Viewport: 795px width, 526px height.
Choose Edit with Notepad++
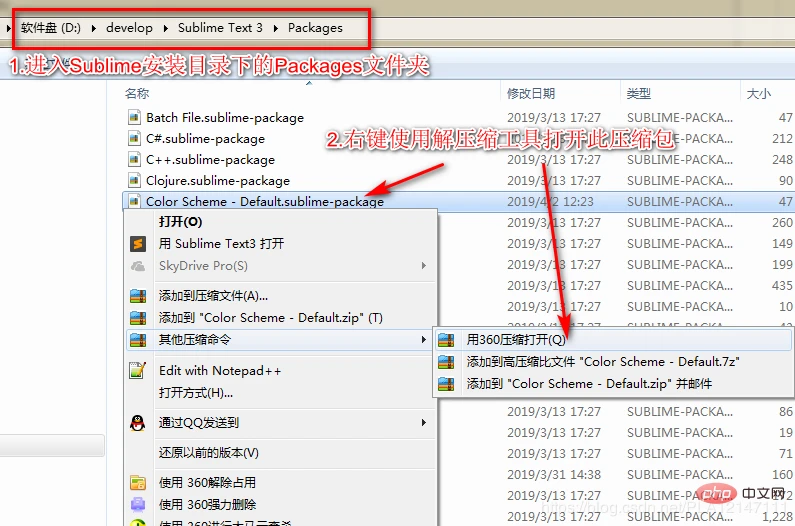(220, 371)
